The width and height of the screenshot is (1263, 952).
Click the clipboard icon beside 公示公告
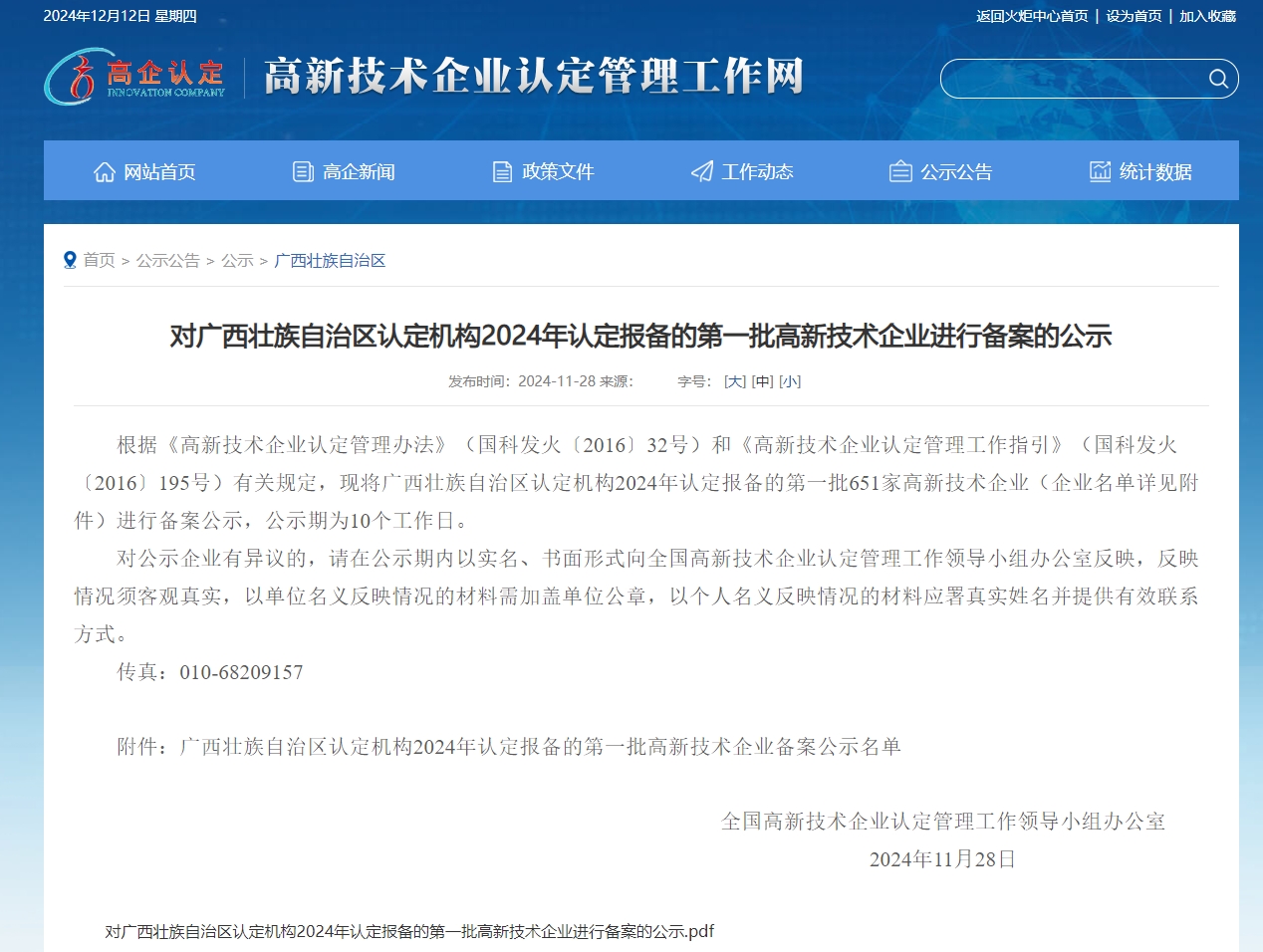click(900, 172)
